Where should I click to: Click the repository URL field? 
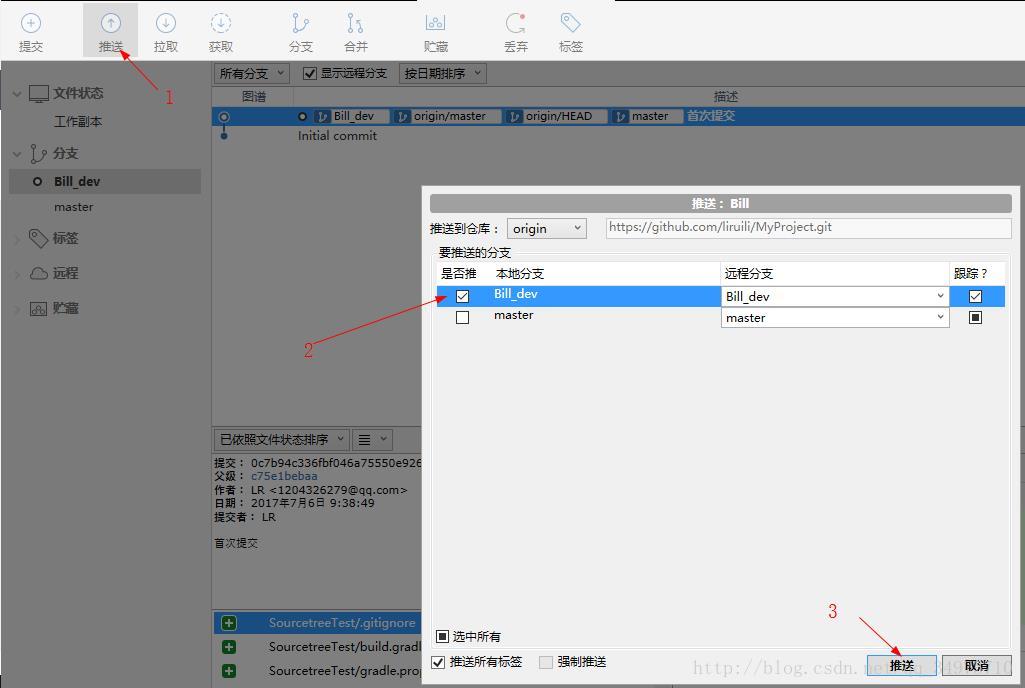pyautogui.click(x=809, y=228)
